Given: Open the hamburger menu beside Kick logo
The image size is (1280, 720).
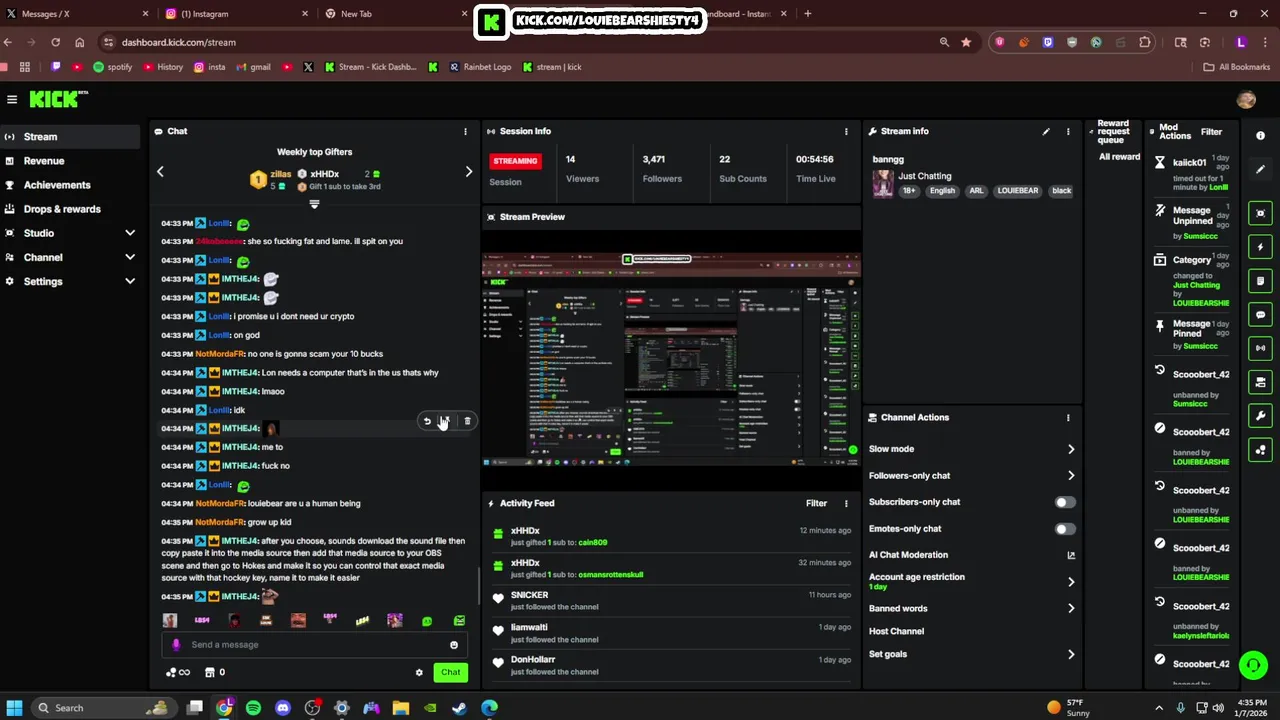Looking at the screenshot, I should (12, 99).
